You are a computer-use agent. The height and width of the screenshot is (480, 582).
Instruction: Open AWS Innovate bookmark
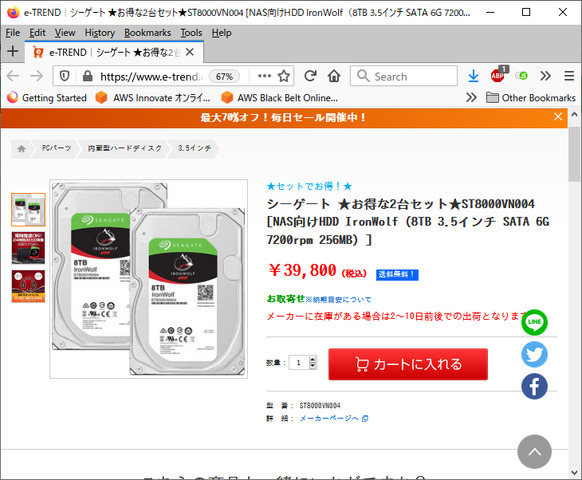(x=153, y=98)
